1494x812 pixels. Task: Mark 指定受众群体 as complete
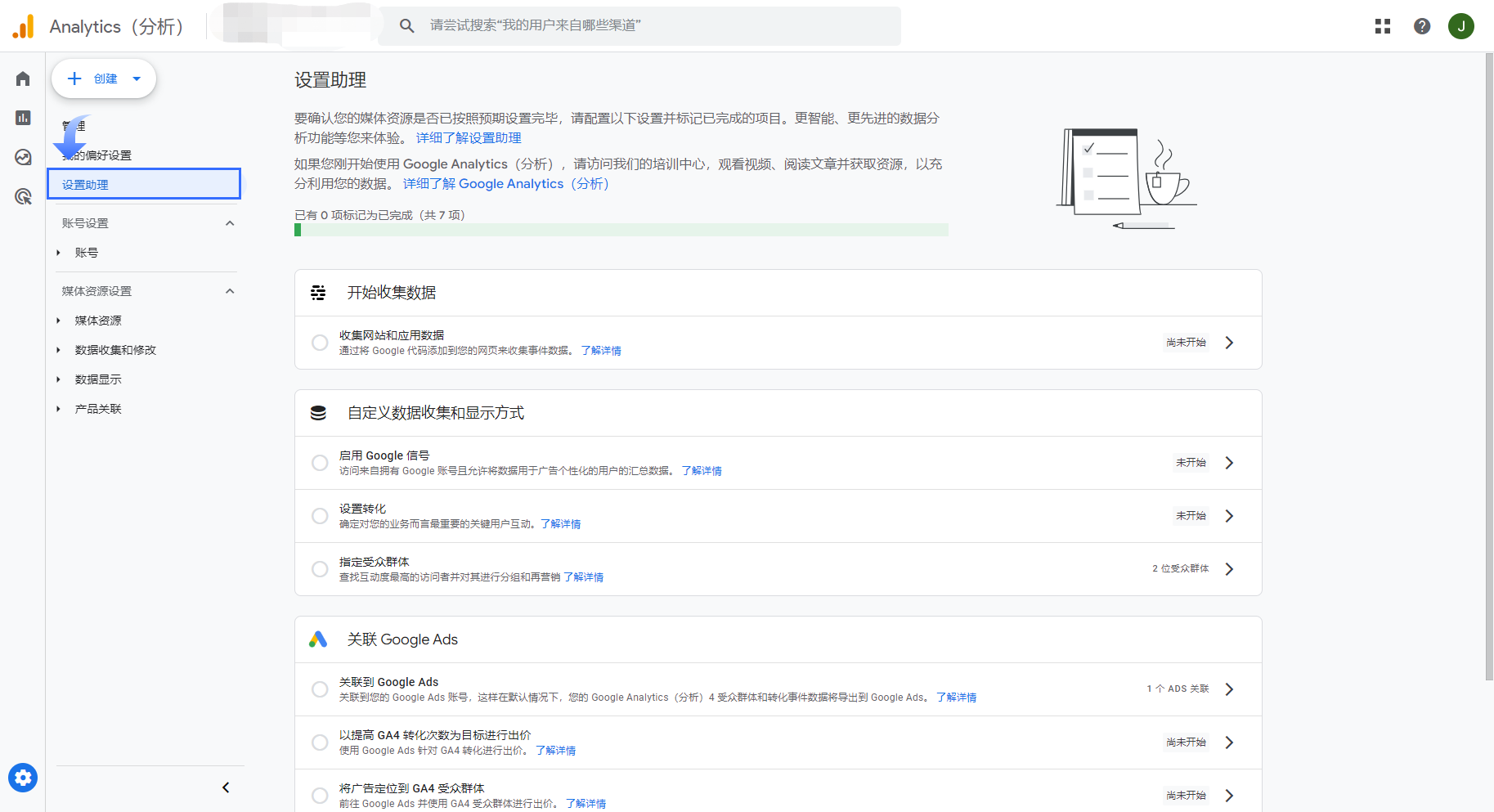click(320, 569)
